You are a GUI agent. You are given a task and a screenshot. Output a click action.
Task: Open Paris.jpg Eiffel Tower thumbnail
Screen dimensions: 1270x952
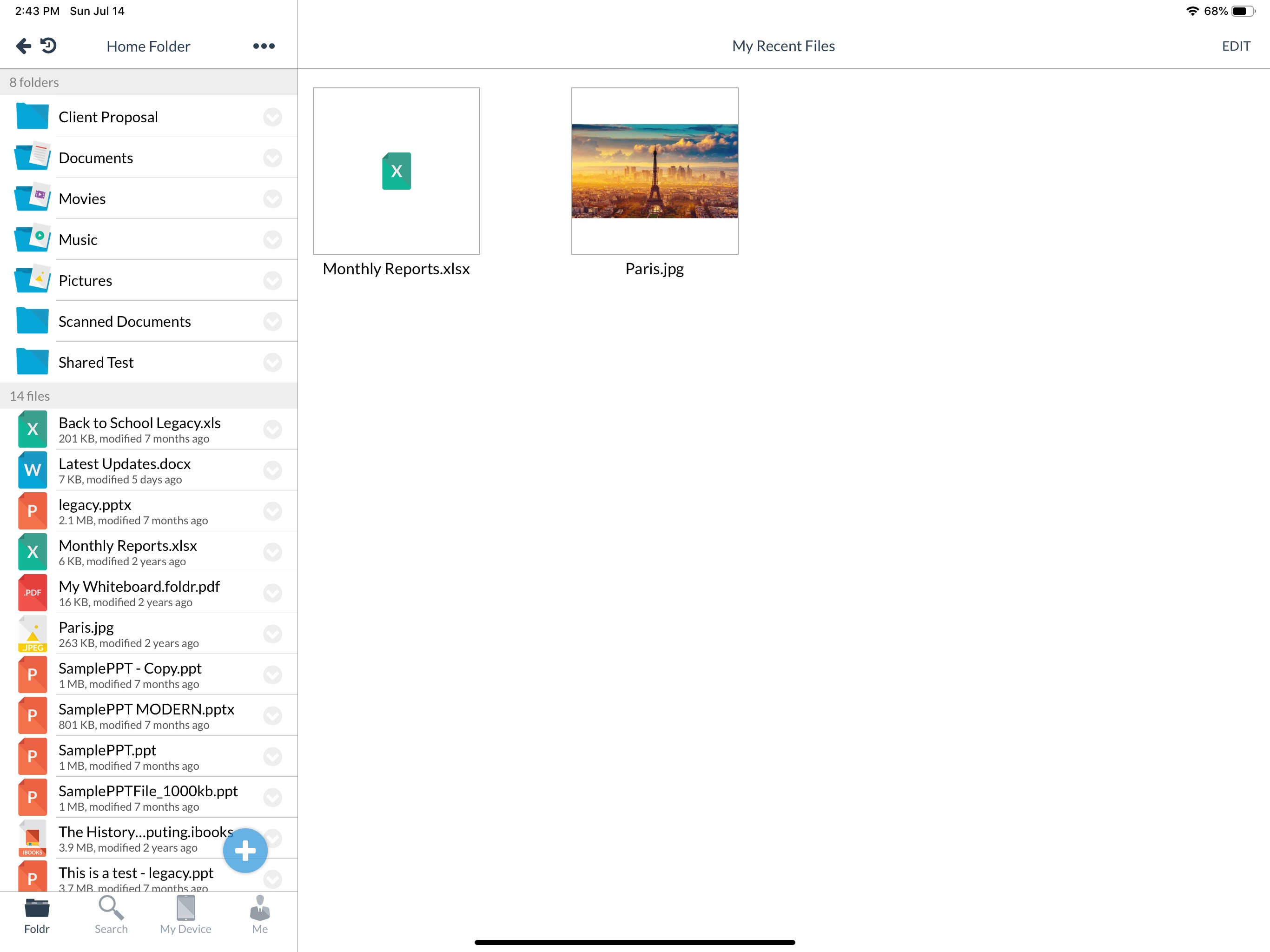pos(655,171)
